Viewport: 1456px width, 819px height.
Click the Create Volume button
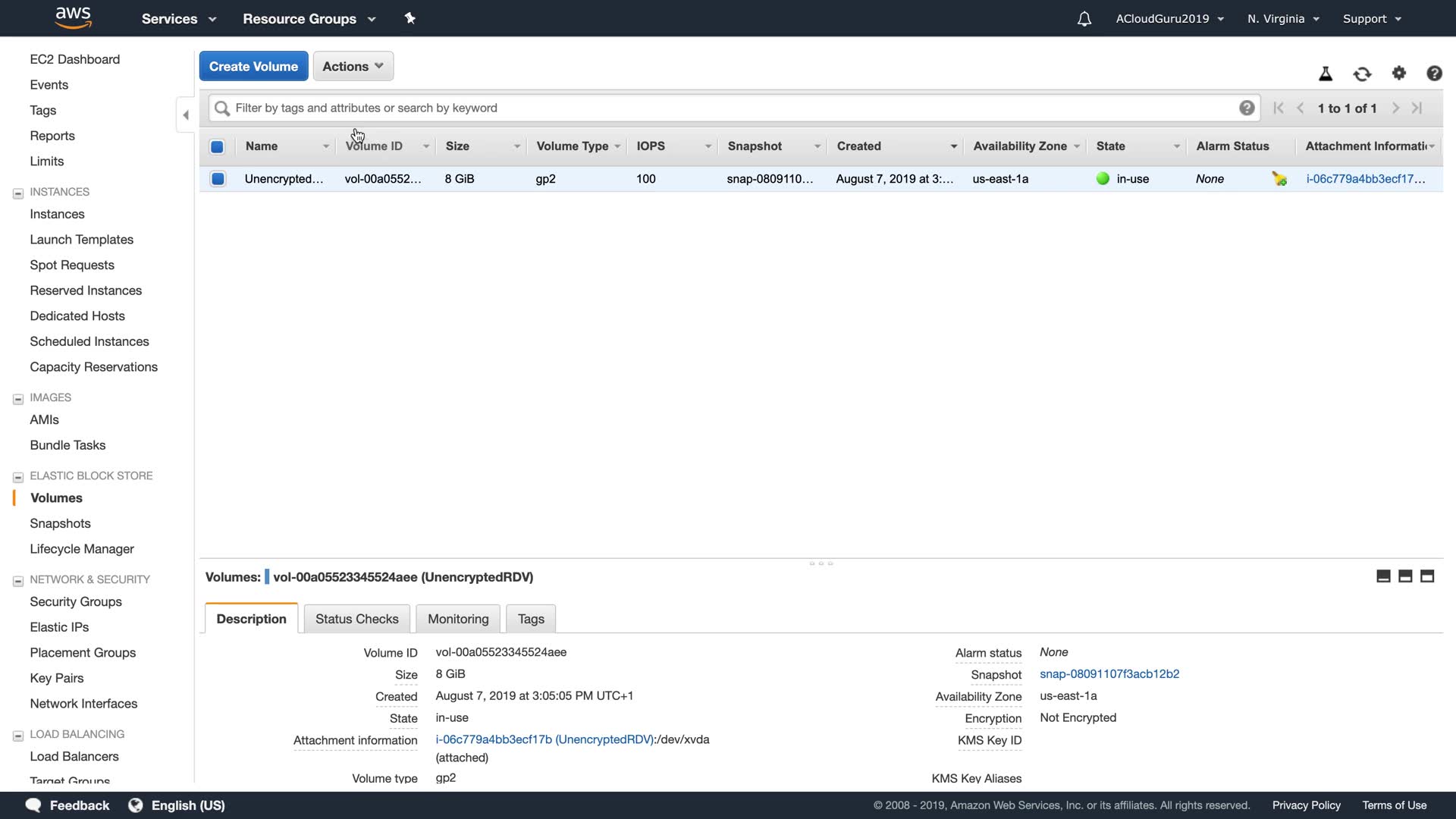click(x=253, y=66)
